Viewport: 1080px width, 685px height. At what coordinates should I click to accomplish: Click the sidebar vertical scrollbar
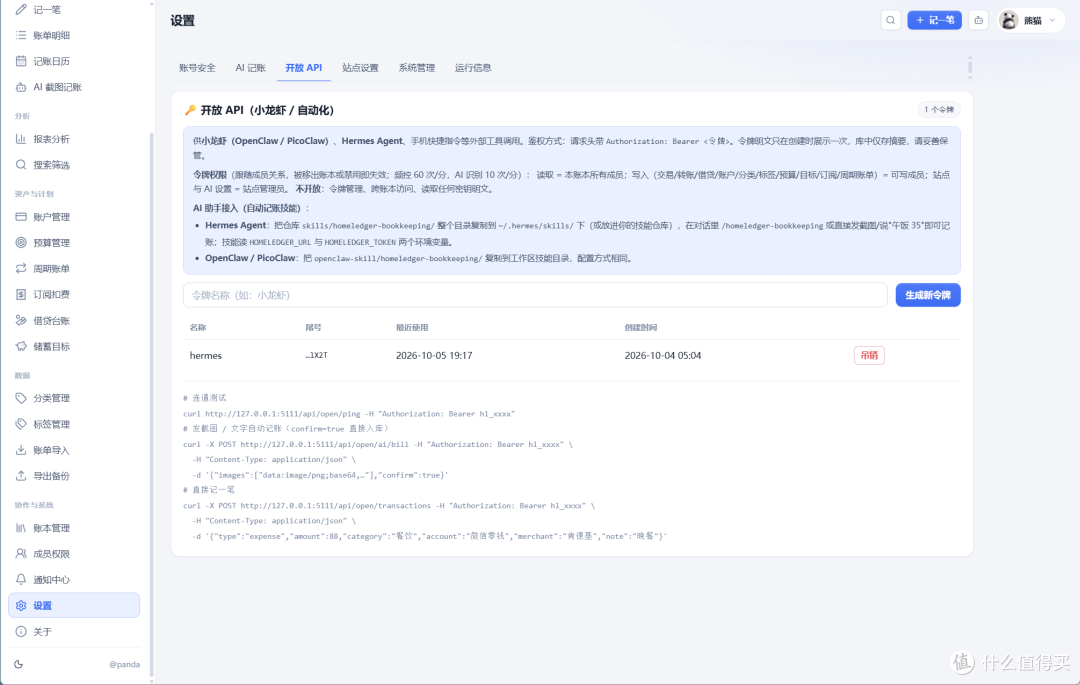click(152, 406)
